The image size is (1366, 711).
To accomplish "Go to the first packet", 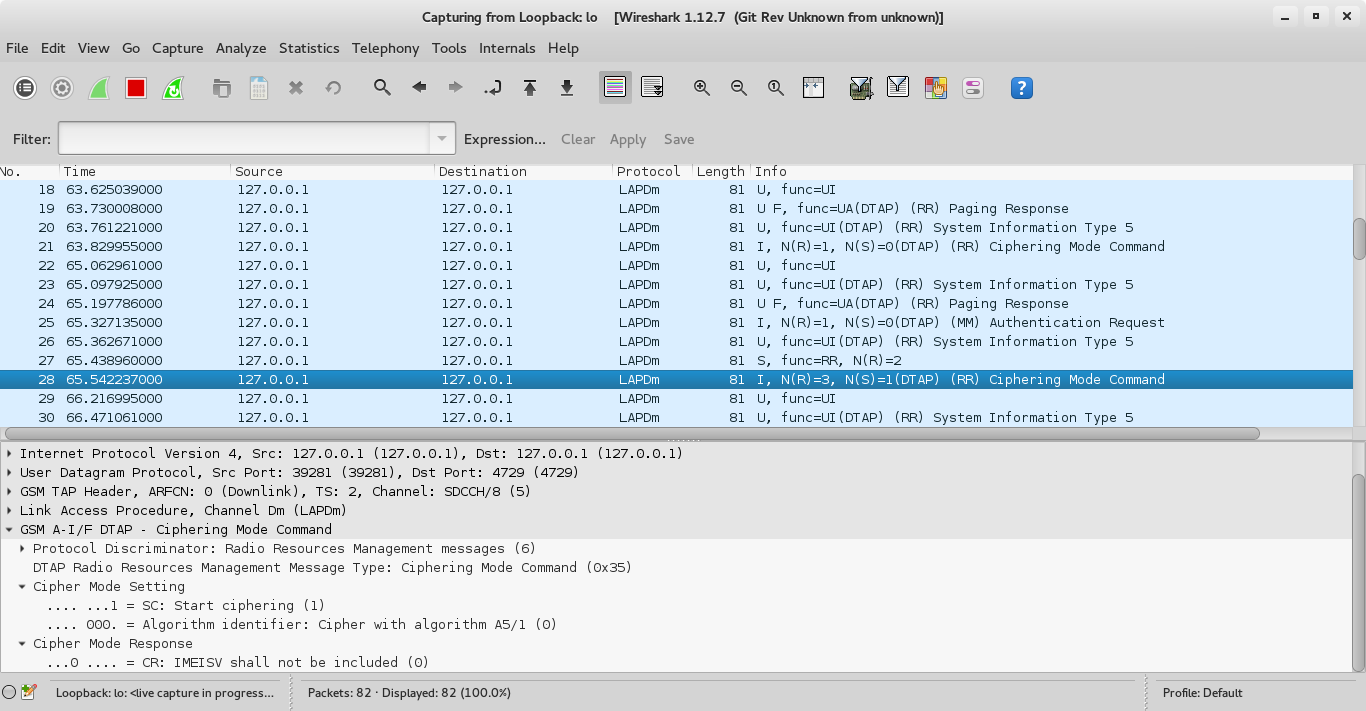I will (x=530, y=88).
